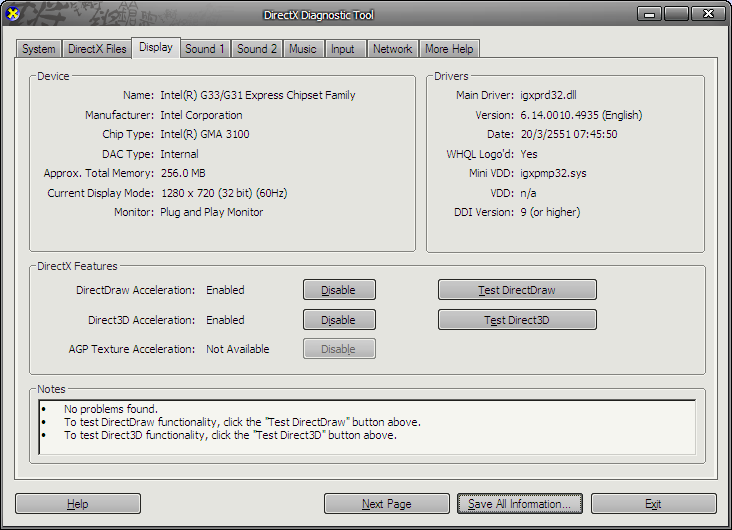The image size is (732, 530).
Task: Click chip type 'Intel(R) GMA 3100'
Action: pyautogui.click(x=204, y=134)
